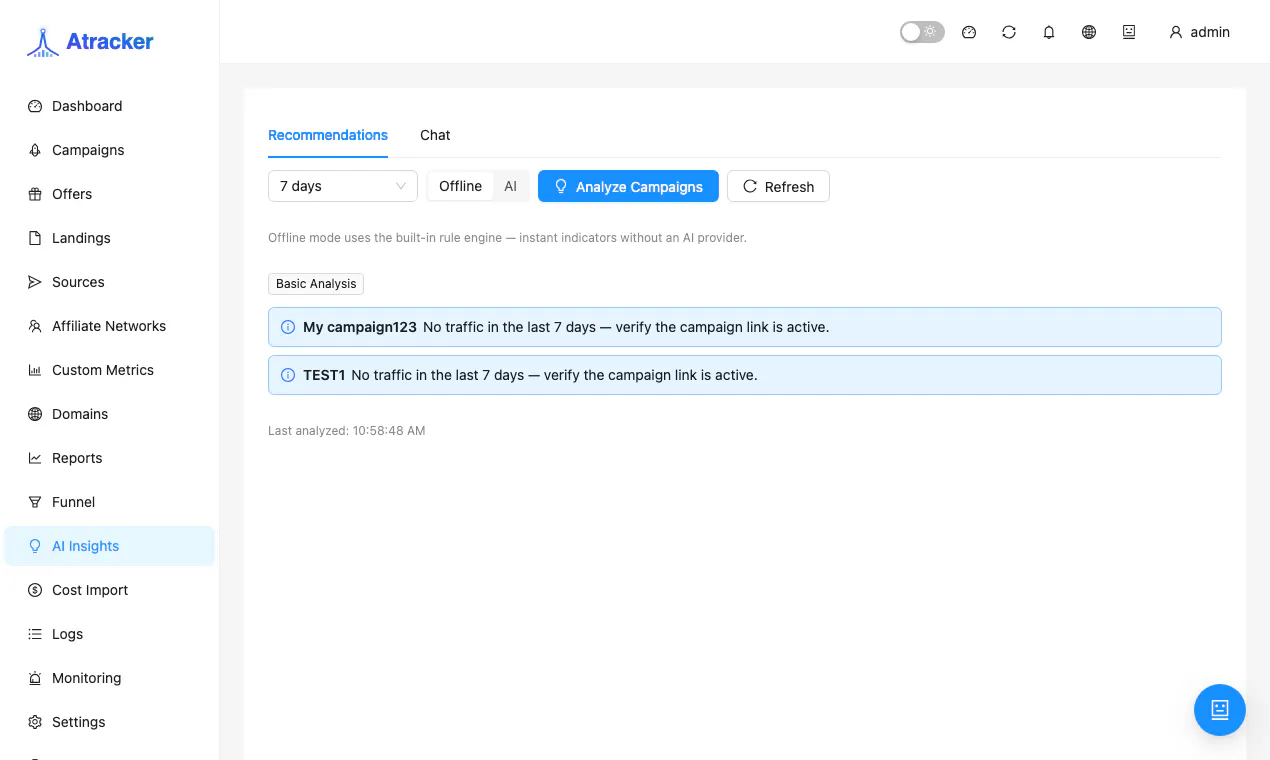
Task: Open the admin user menu
Action: coord(1199,32)
